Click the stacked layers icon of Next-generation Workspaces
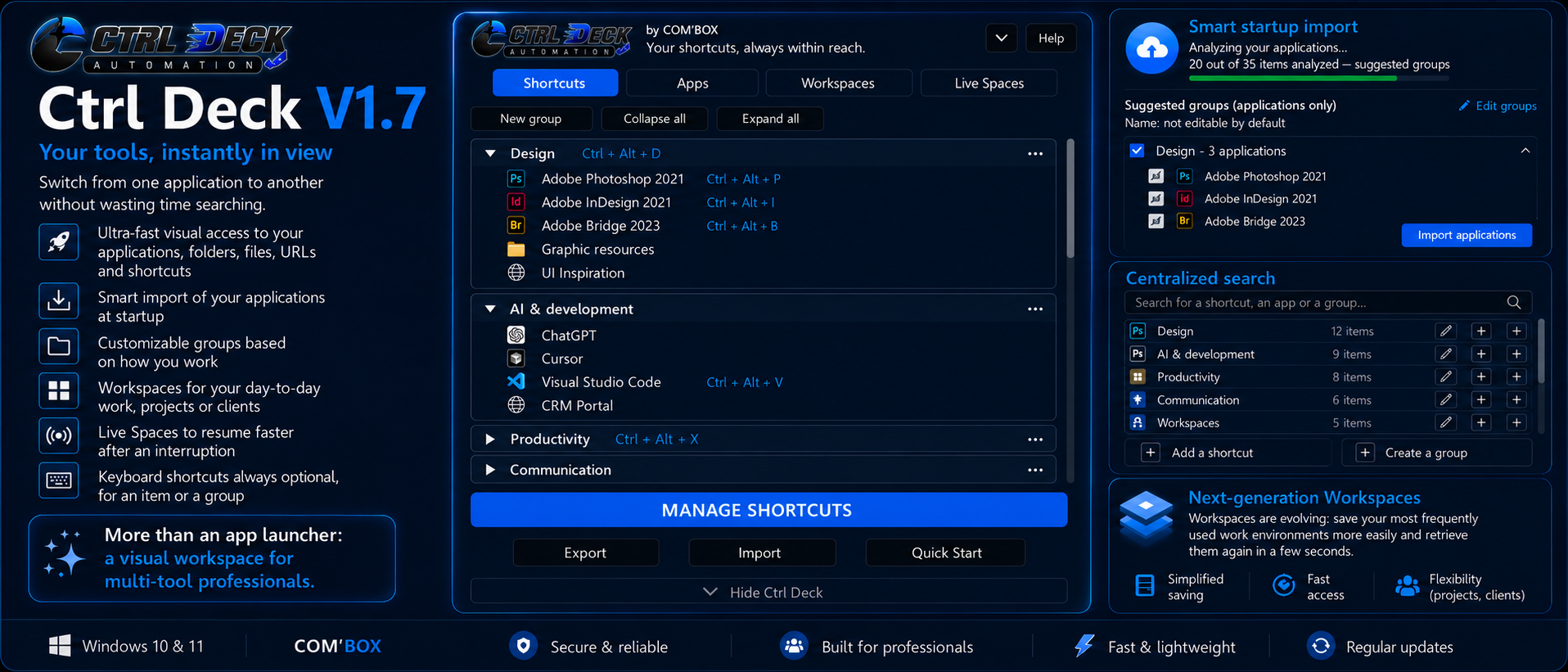The image size is (1568, 672). [1146, 516]
